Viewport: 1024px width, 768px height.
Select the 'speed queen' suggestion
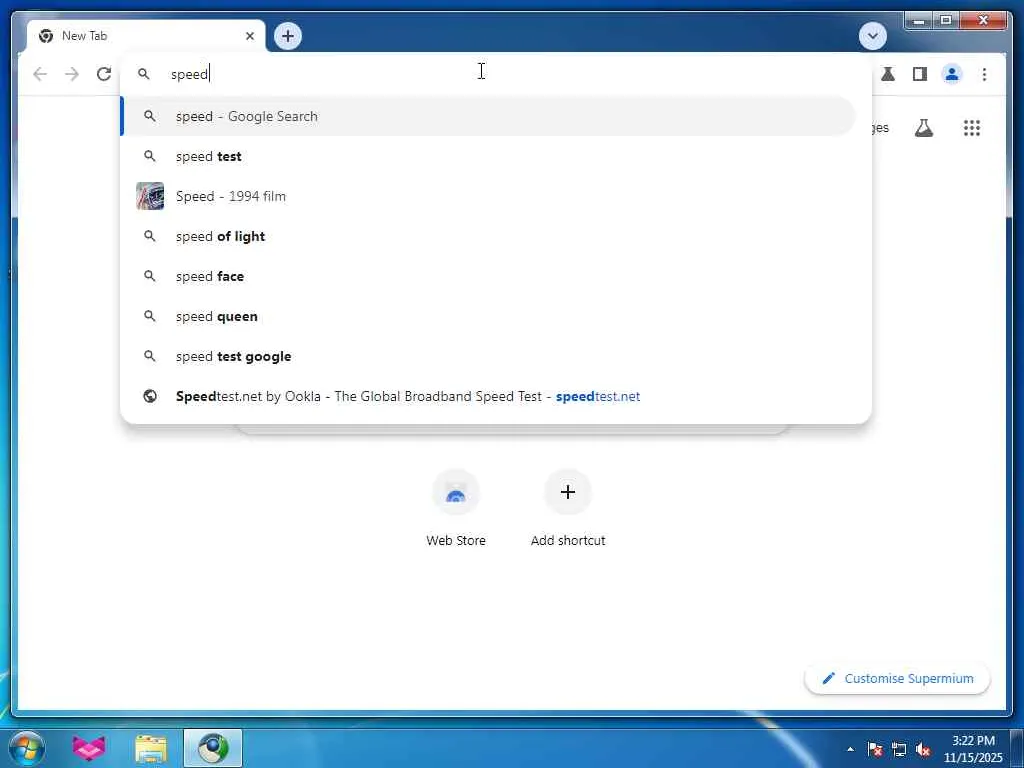488,316
